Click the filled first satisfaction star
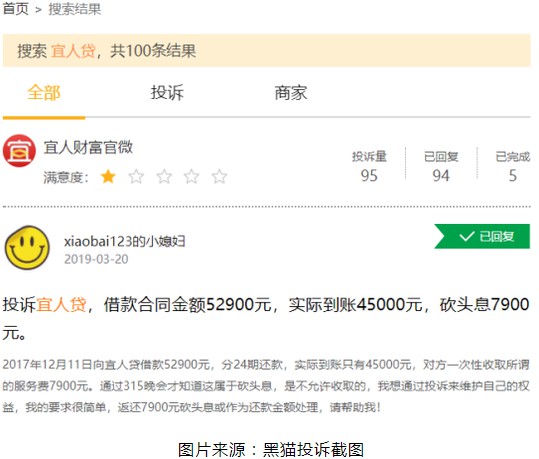 click(x=108, y=177)
